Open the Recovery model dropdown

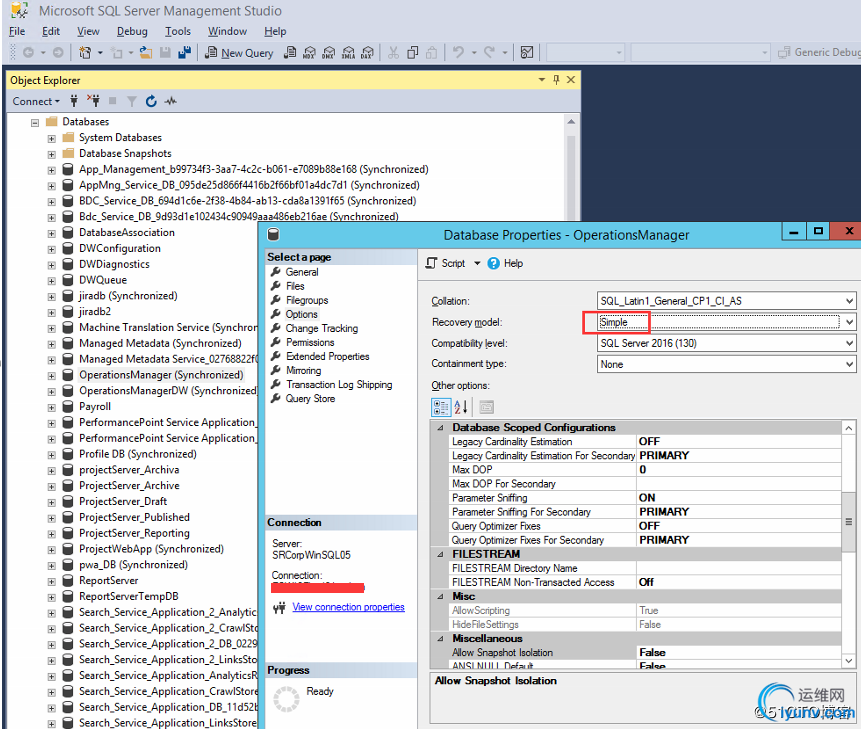[849, 322]
